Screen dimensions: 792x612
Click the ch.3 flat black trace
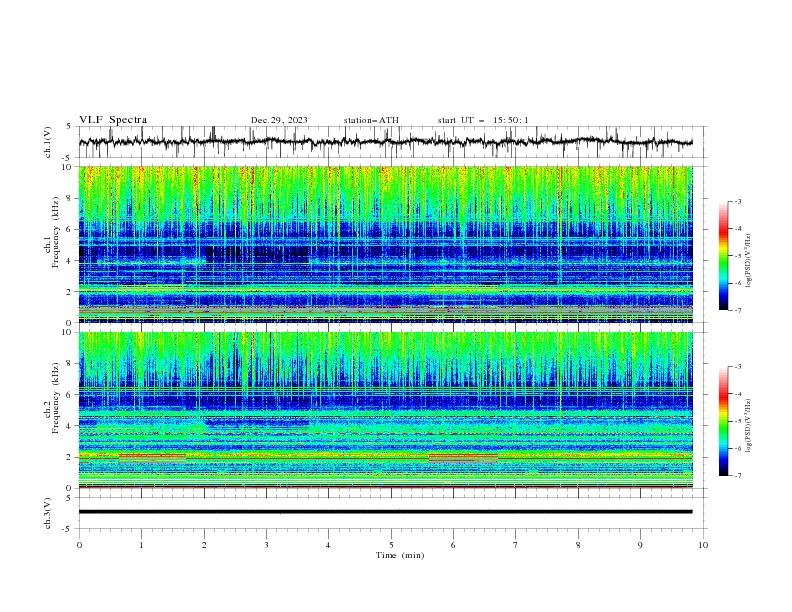pos(385,512)
